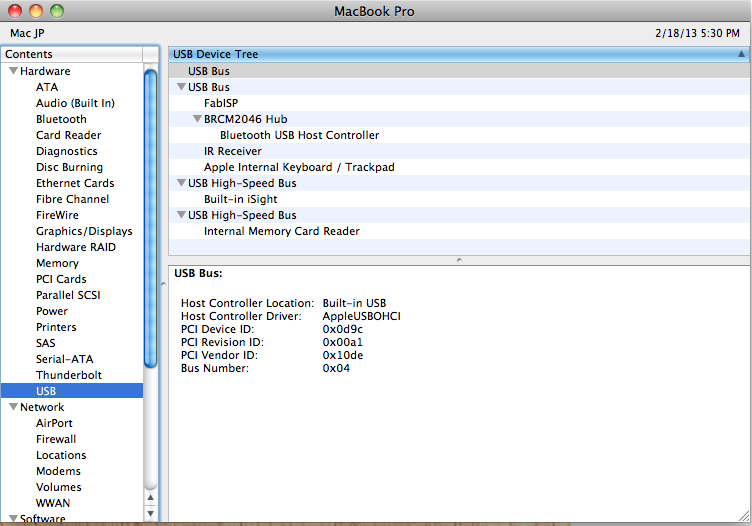Click the sidebar scroll down arrow
The height and width of the screenshot is (526, 752).
pyautogui.click(x=151, y=514)
